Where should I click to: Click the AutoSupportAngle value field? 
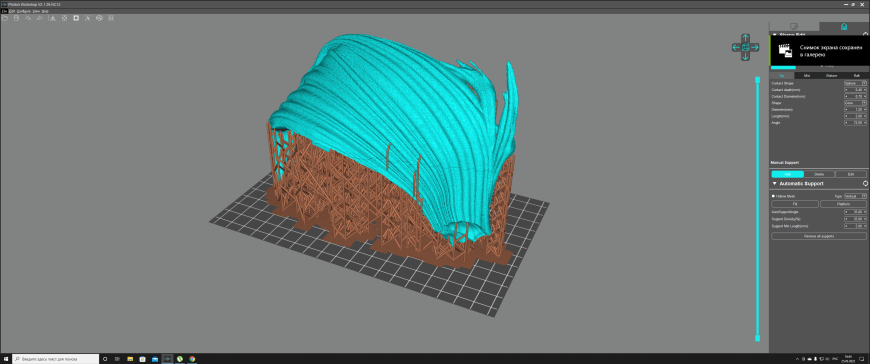tap(855, 212)
